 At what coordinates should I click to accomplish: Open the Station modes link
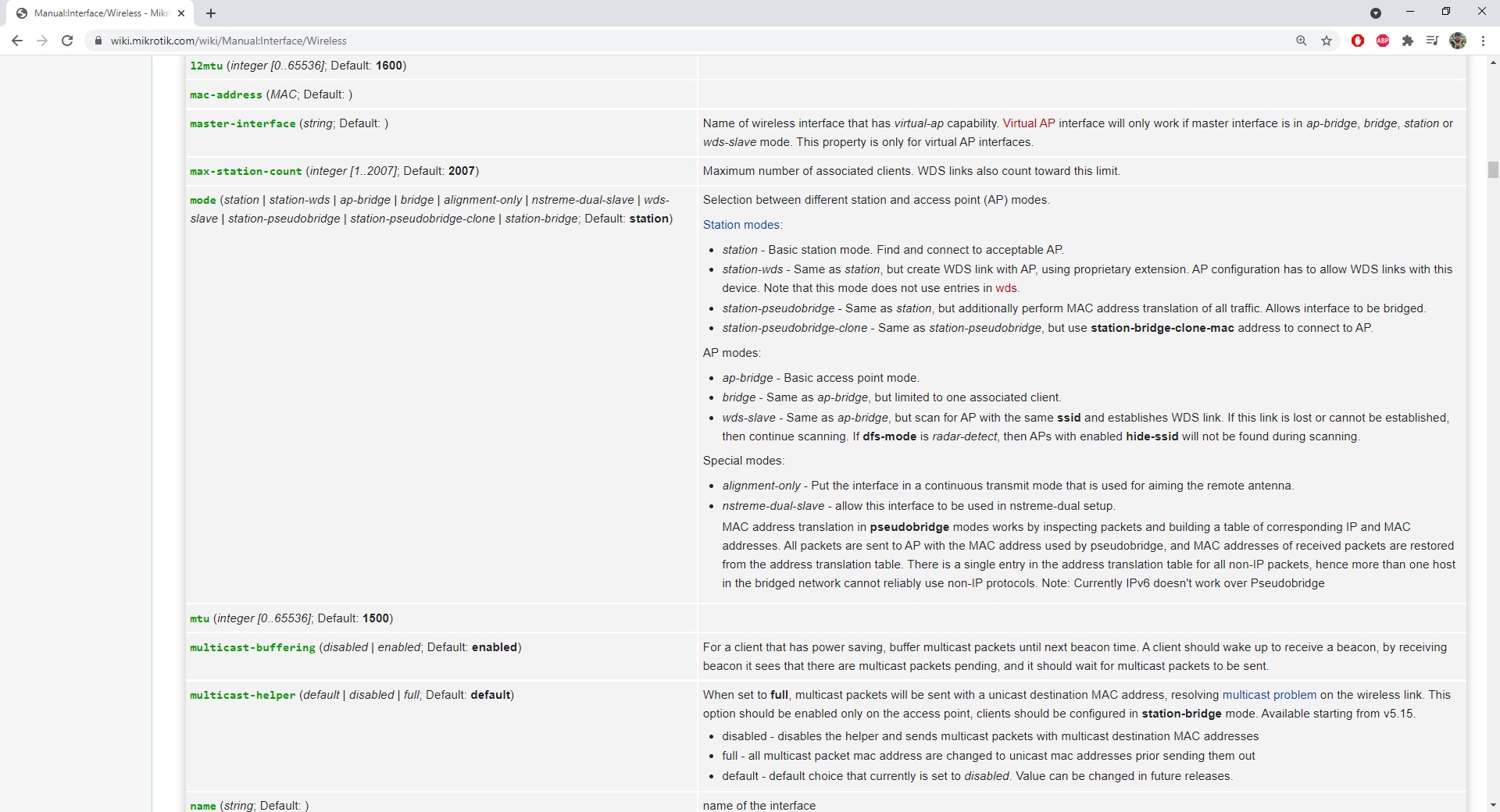pos(741,225)
